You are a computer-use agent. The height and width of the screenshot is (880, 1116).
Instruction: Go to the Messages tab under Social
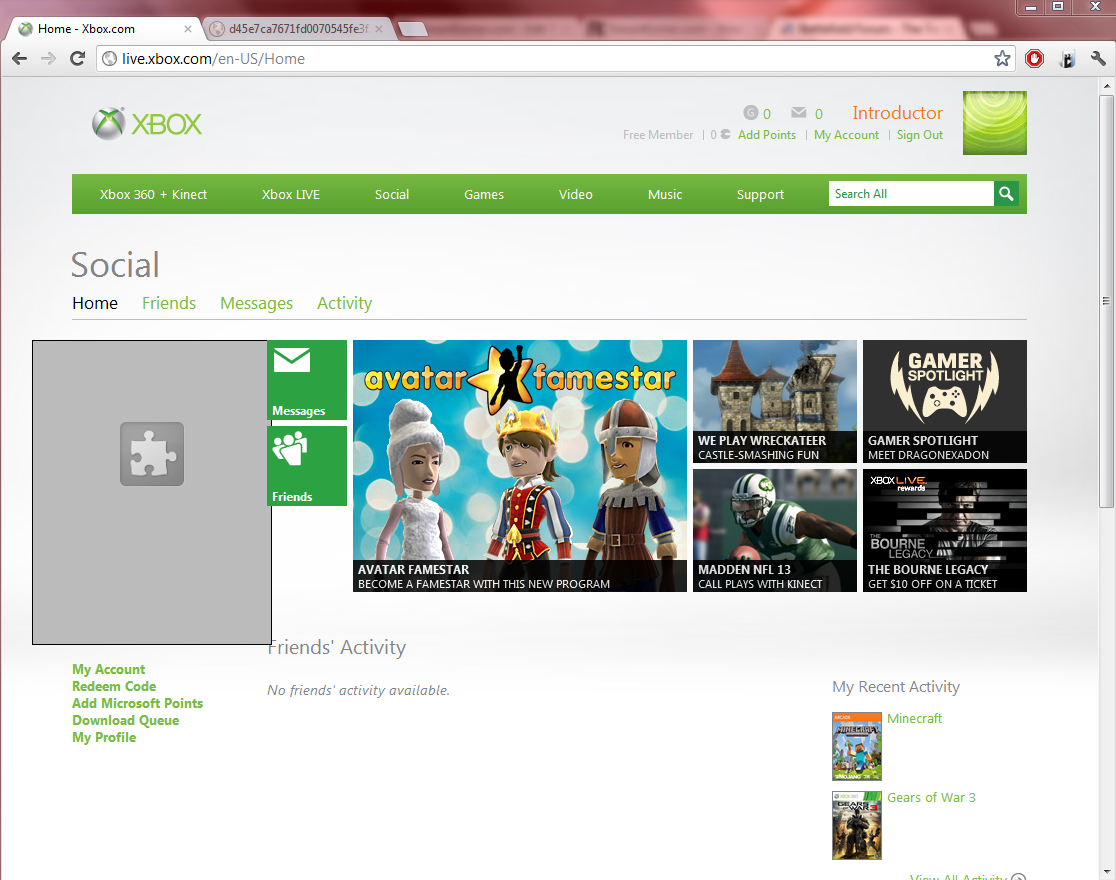(x=256, y=303)
